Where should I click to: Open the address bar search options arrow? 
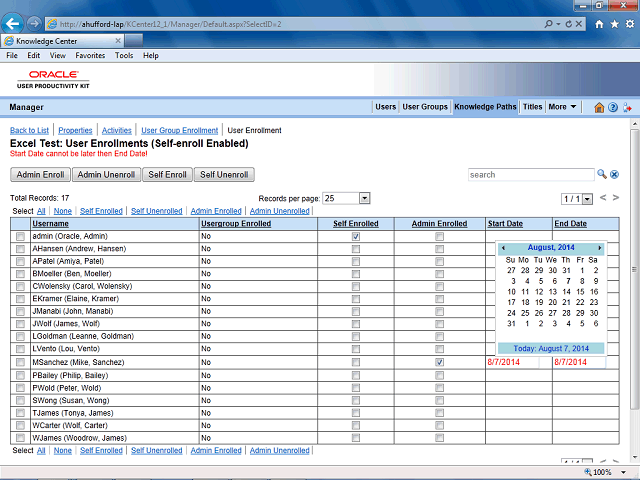558,24
